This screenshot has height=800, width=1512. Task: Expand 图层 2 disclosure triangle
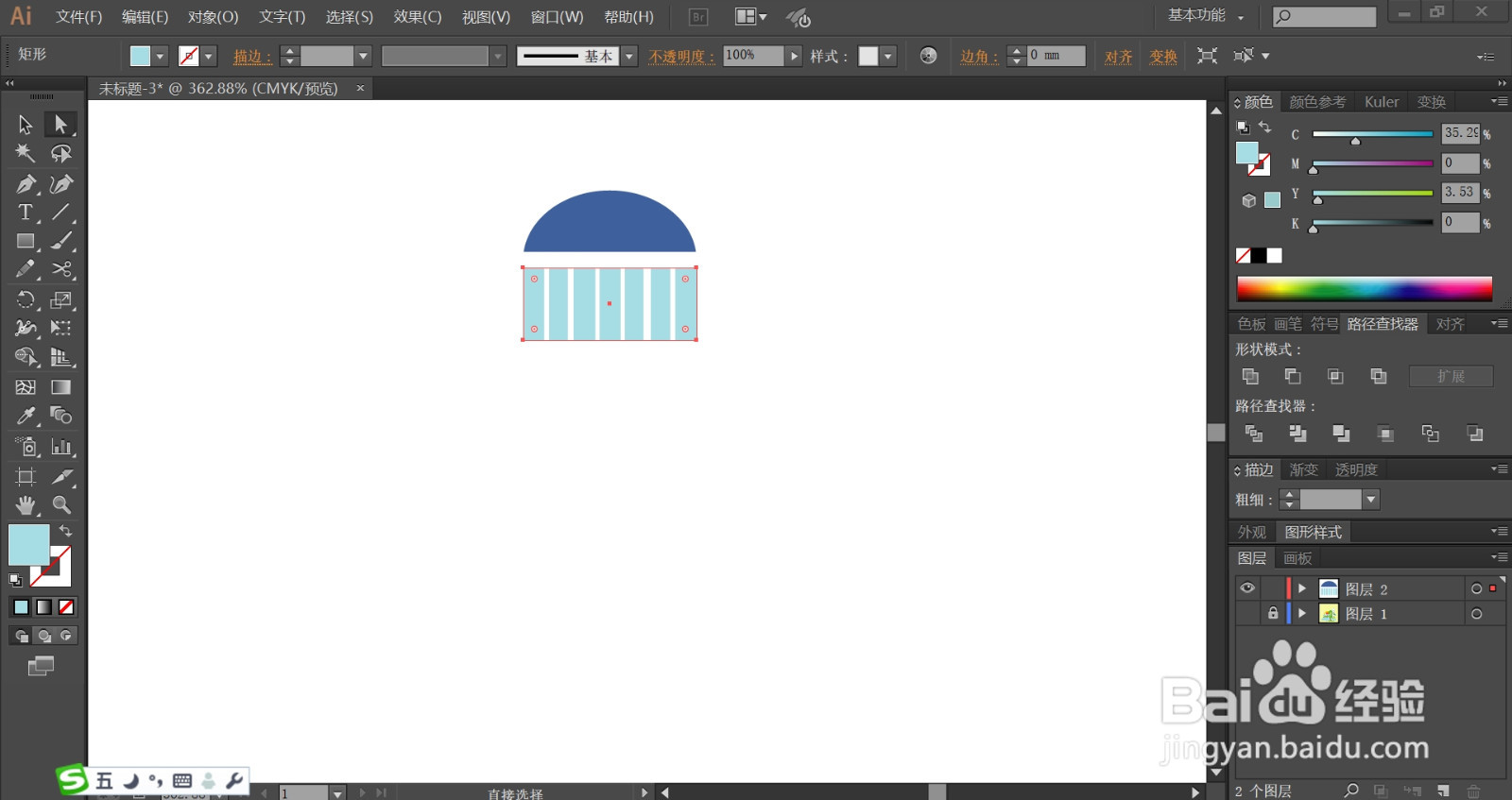(1302, 588)
